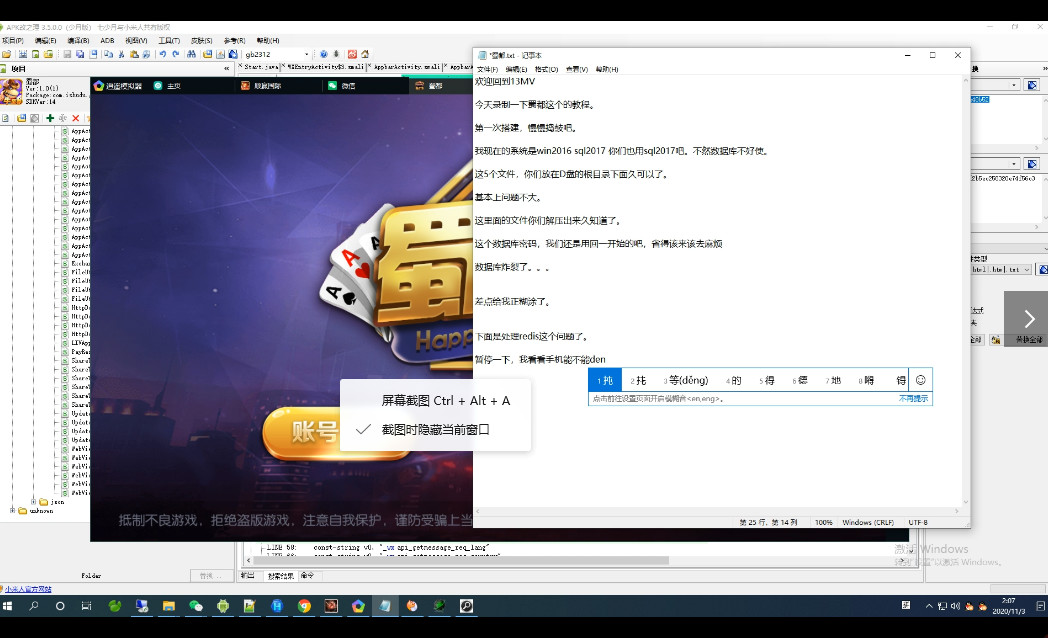The width and height of the screenshot is (1048, 638).
Task: Open the file type .html .htm .txt dropdown
Action: (x=1027, y=269)
